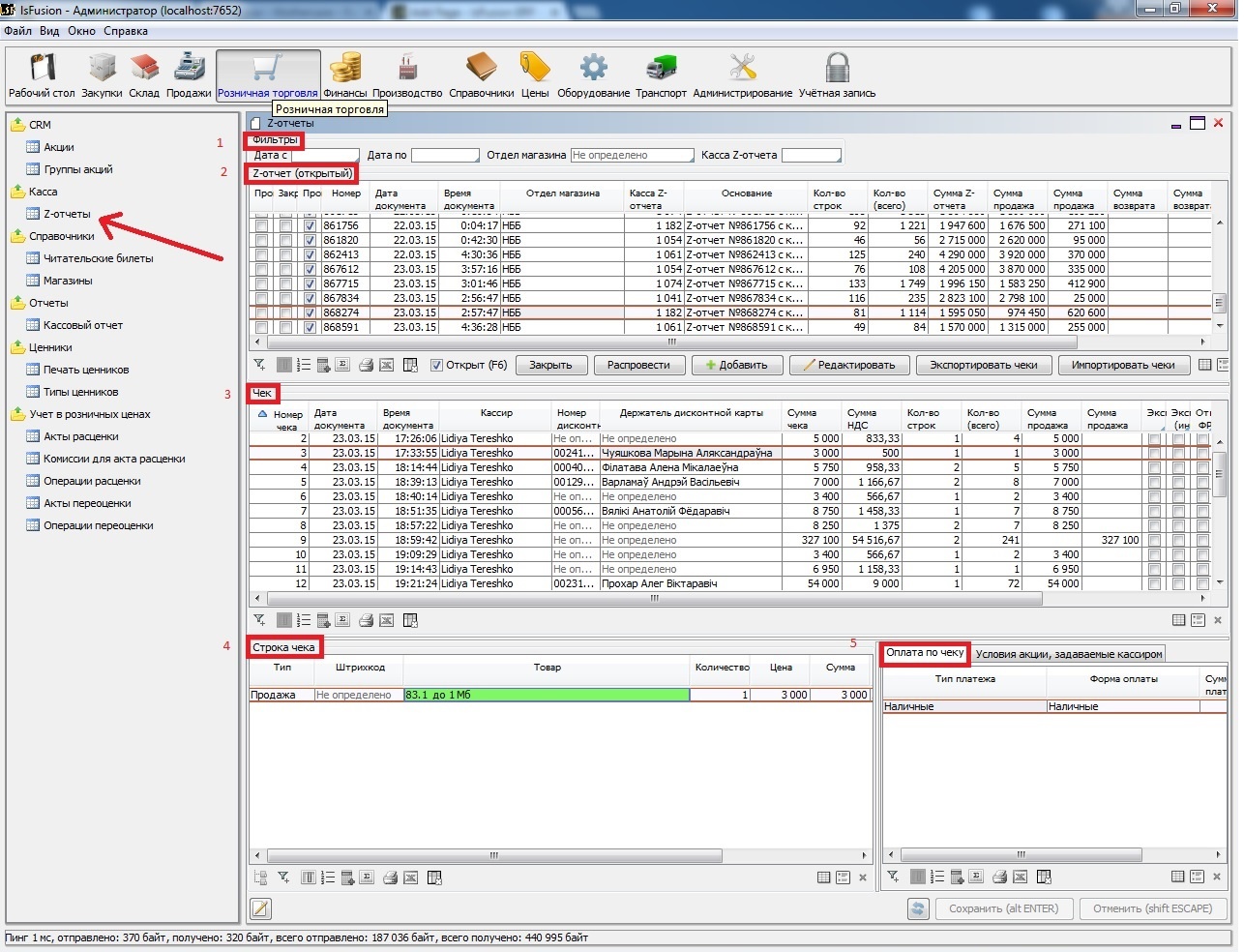Image resolution: width=1244 pixels, height=952 pixels.
Task: Toggle the Открыт (F6) checkbox
Action: (437, 366)
